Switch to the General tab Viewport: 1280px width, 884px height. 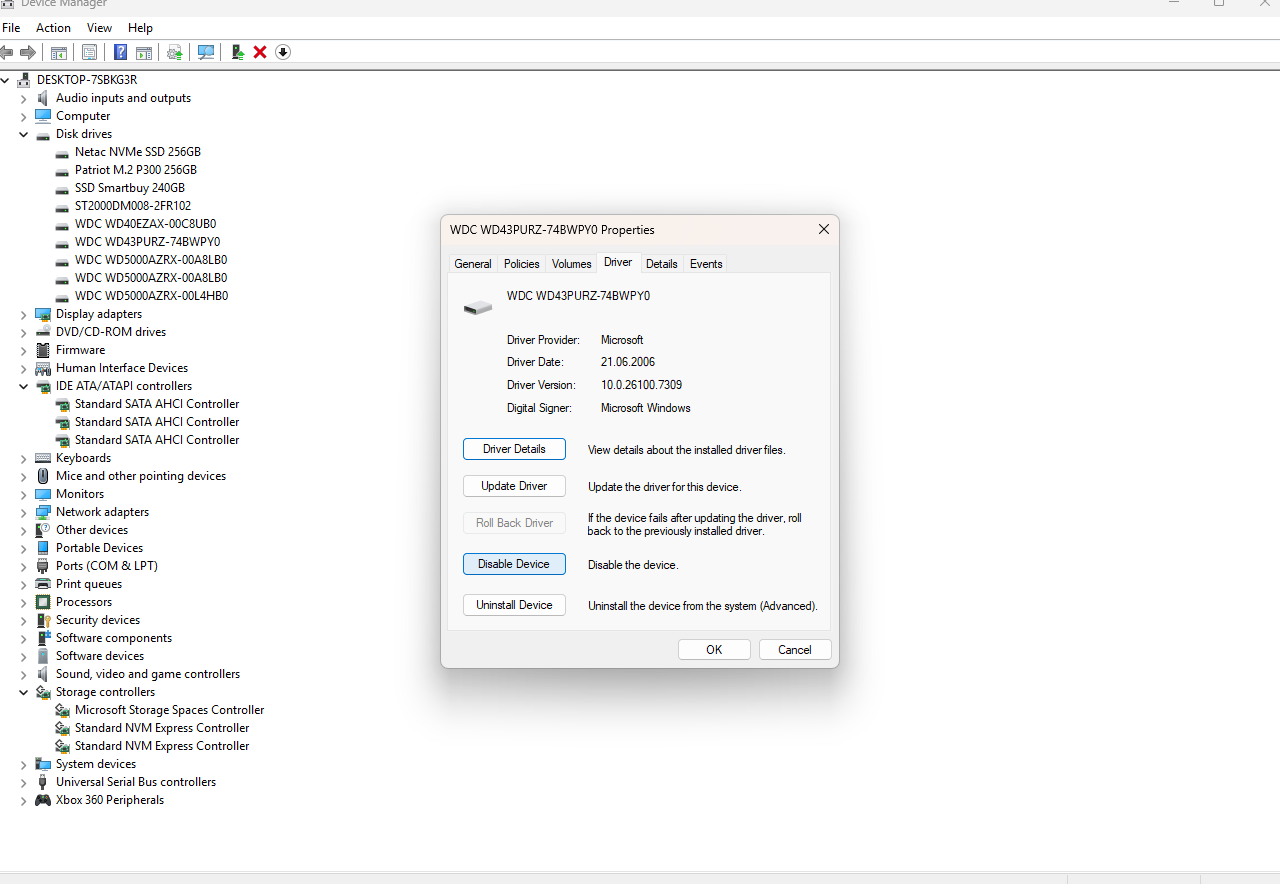coord(473,264)
